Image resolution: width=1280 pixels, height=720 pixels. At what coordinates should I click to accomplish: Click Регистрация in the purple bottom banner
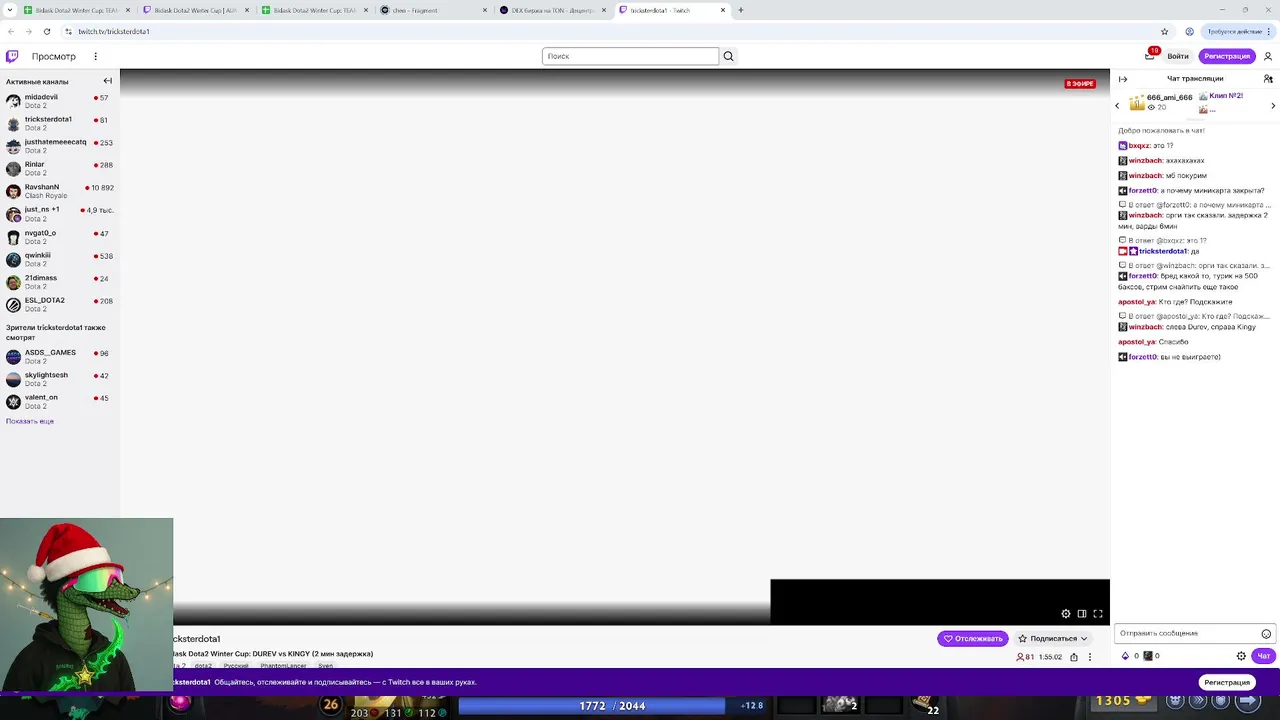click(1227, 682)
